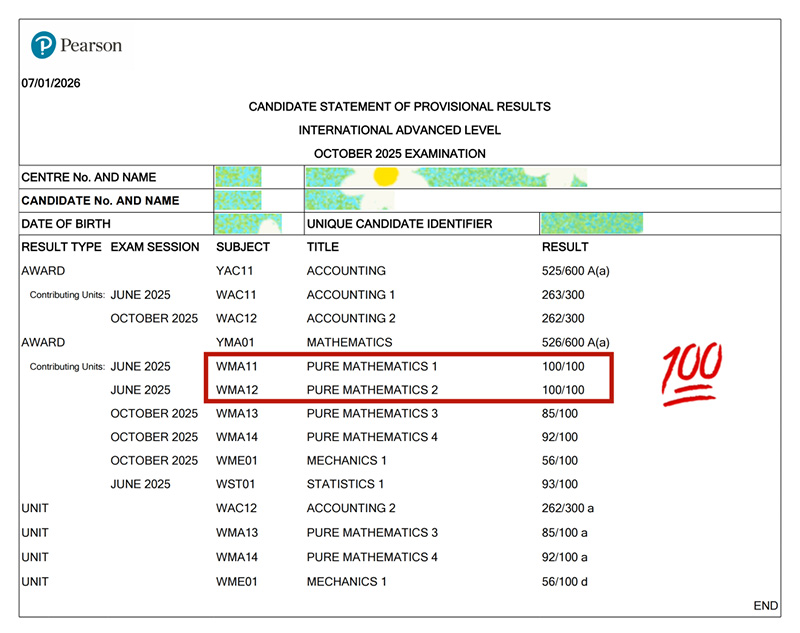The height and width of the screenshot is (633, 800).
Task: Select the Statistics 1 result 93/100
Action: tap(559, 485)
